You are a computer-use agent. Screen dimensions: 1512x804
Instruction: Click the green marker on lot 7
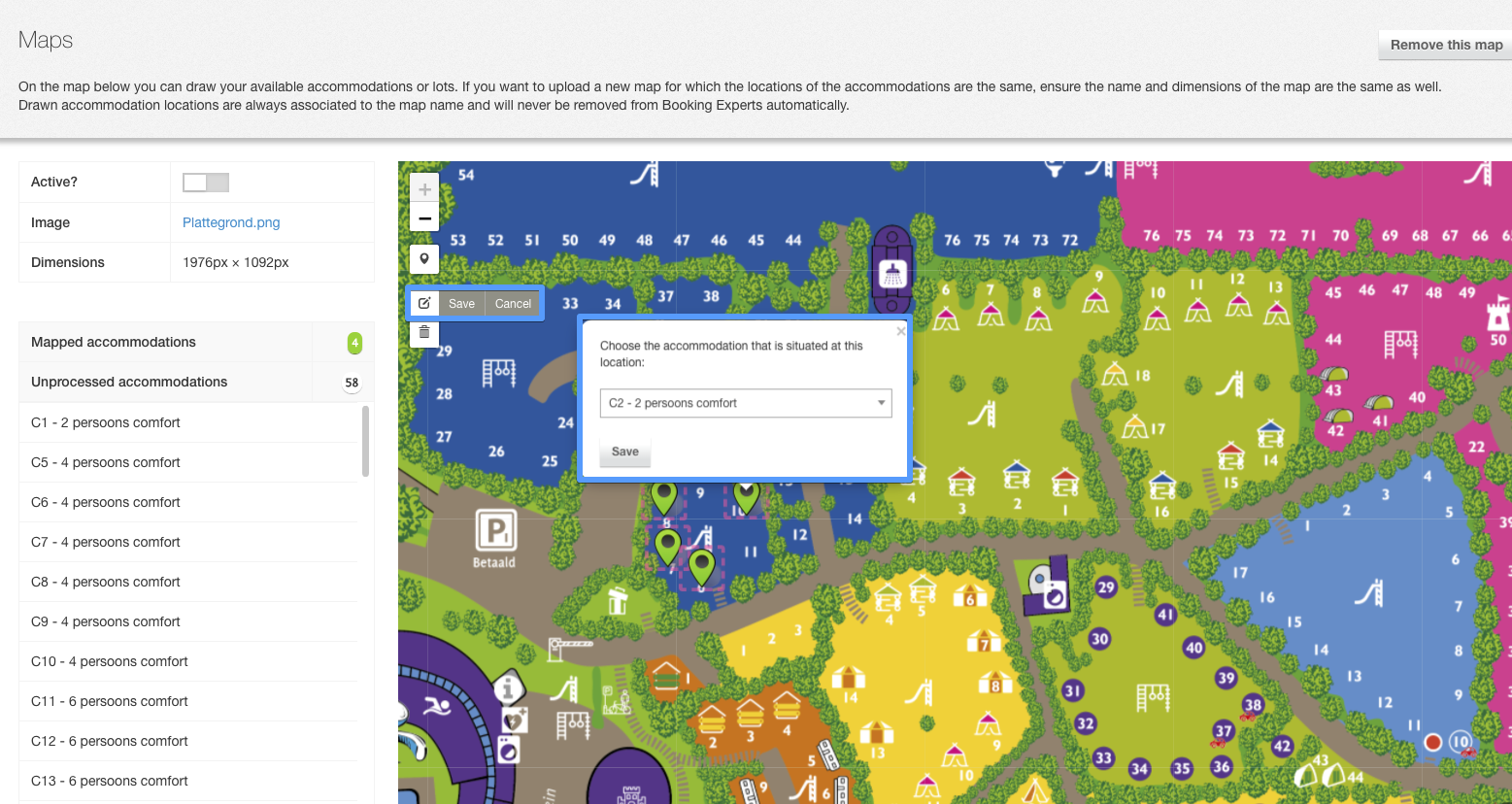pos(667,547)
